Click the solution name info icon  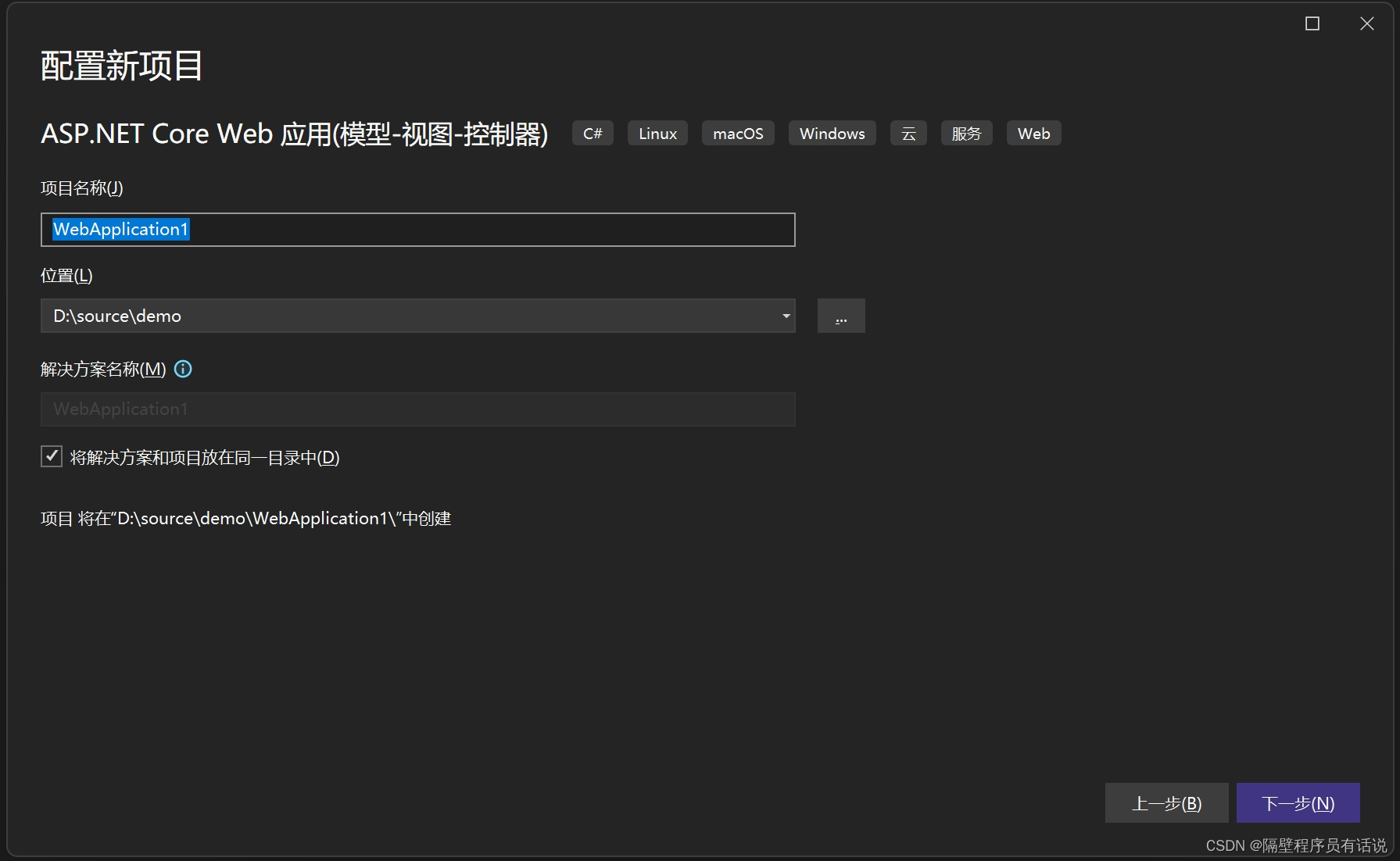pos(183,369)
